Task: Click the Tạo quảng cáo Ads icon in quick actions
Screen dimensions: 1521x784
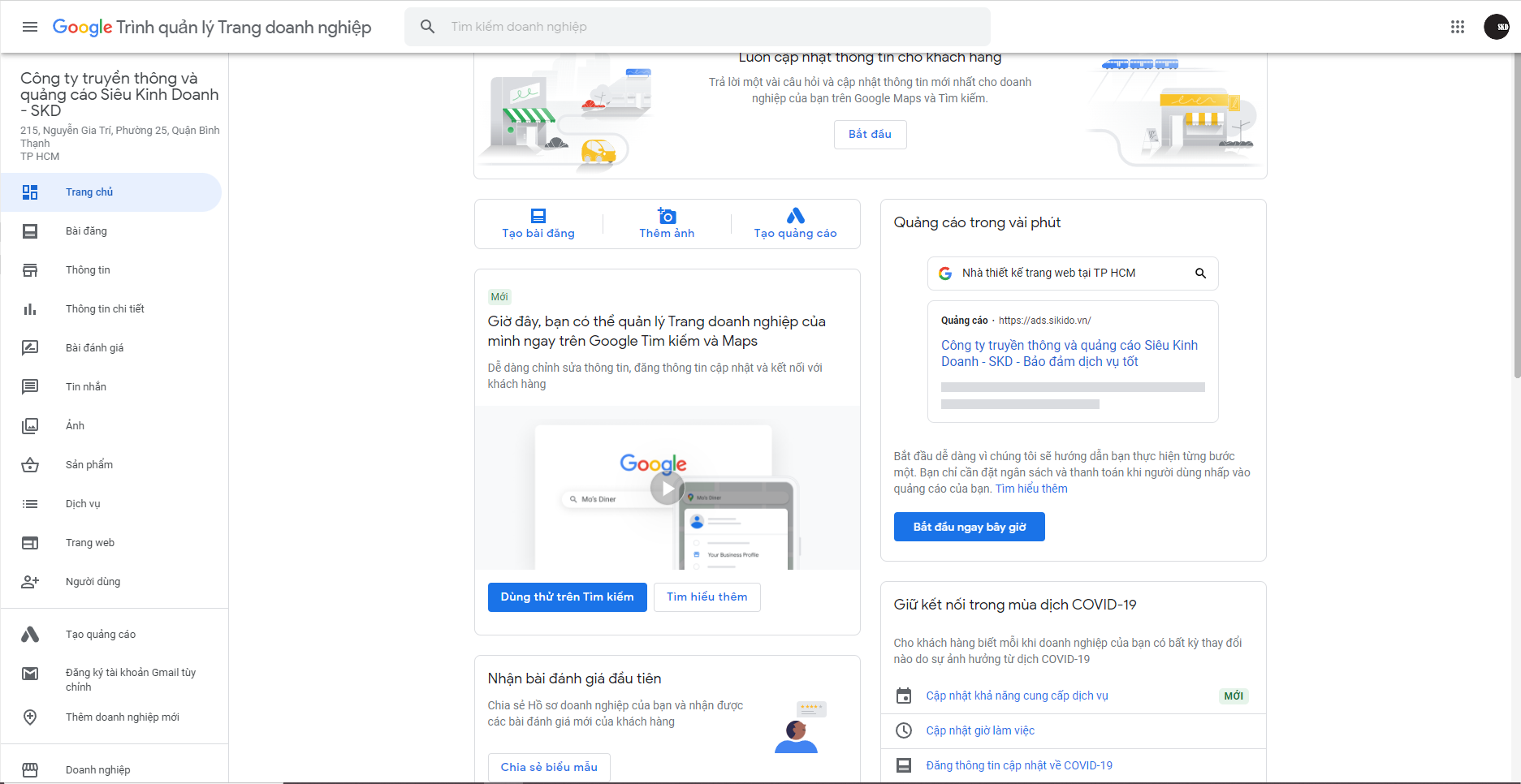Action: [x=796, y=215]
